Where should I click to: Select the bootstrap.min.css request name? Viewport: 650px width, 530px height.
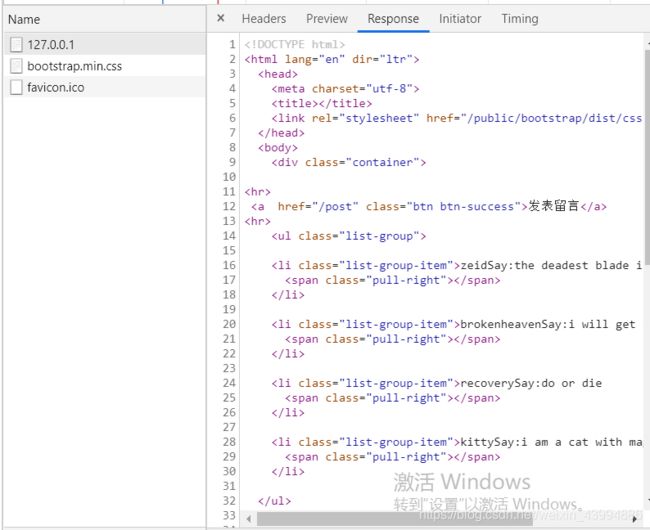click(75, 66)
